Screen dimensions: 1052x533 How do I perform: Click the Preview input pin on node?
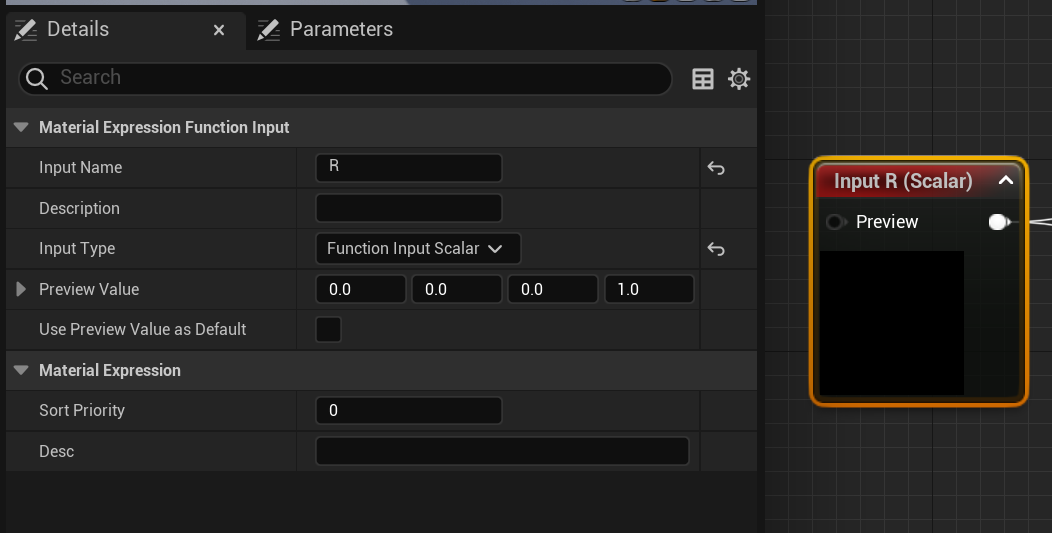pyautogui.click(x=835, y=222)
